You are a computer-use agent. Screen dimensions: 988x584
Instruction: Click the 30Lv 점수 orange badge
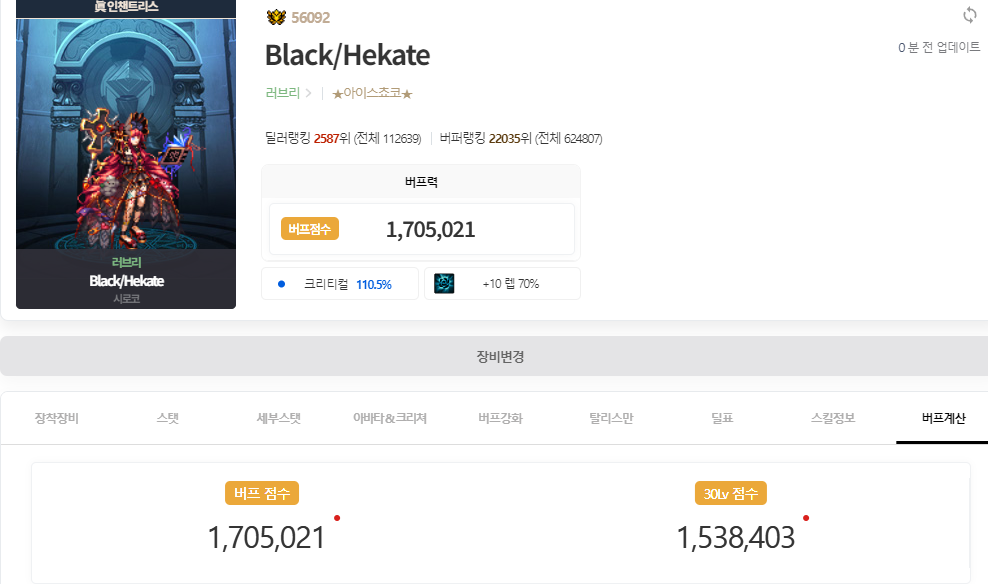[x=730, y=493]
